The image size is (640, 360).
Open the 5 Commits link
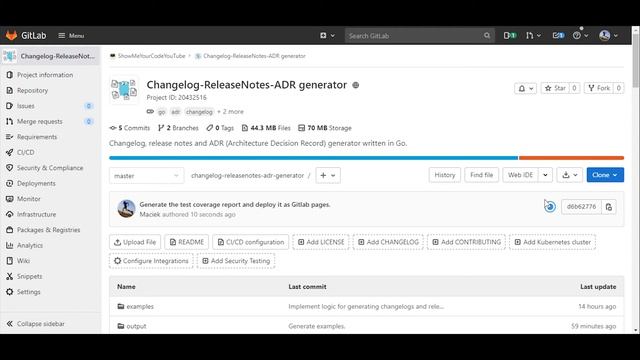pos(130,128)
